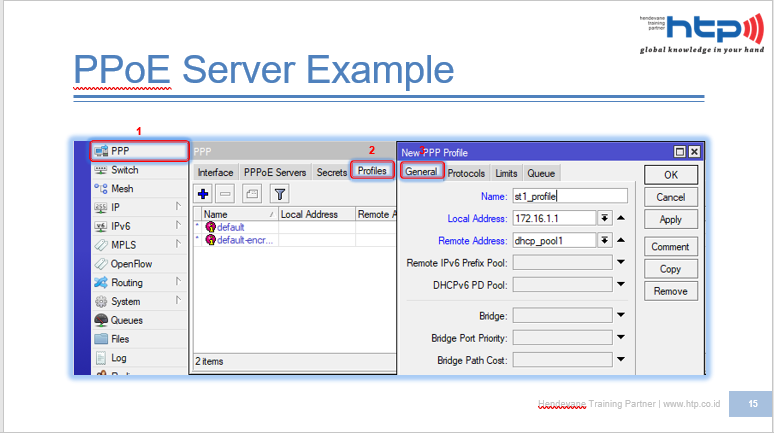774x433 pixels.
Task: Expand the Bridge Path Cost field
Action: pos(621,359)
